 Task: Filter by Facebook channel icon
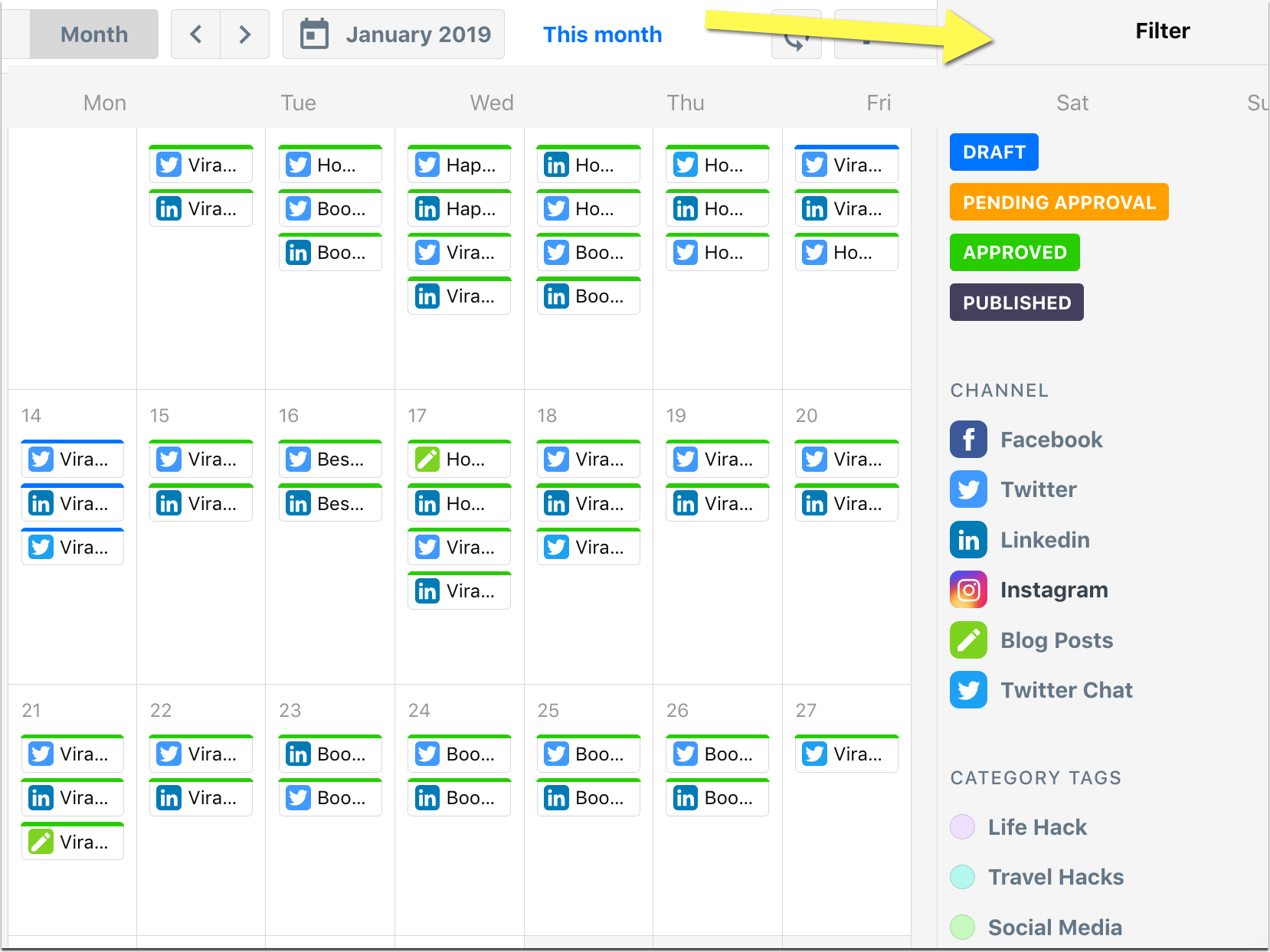click(x=968, y=440)
